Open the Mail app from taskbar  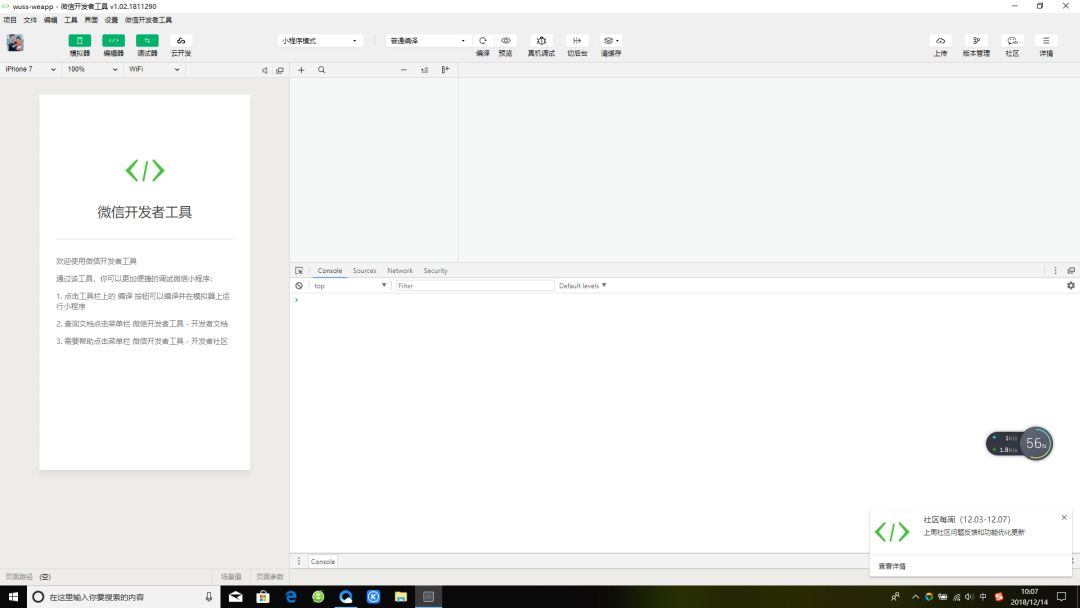click(236, 597)
